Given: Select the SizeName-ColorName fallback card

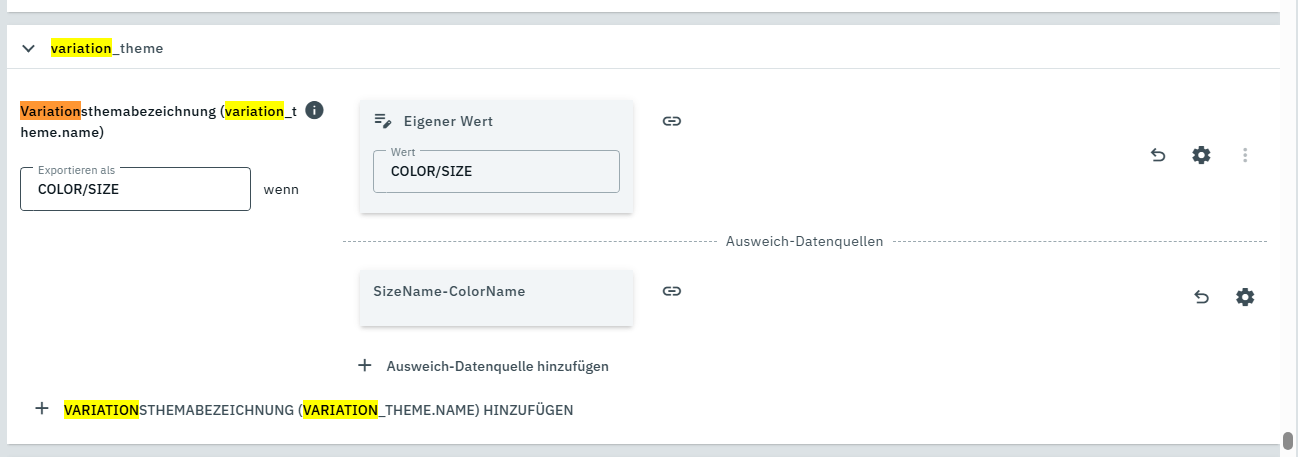Looking at the screenshot, I should tap(496, 297).
